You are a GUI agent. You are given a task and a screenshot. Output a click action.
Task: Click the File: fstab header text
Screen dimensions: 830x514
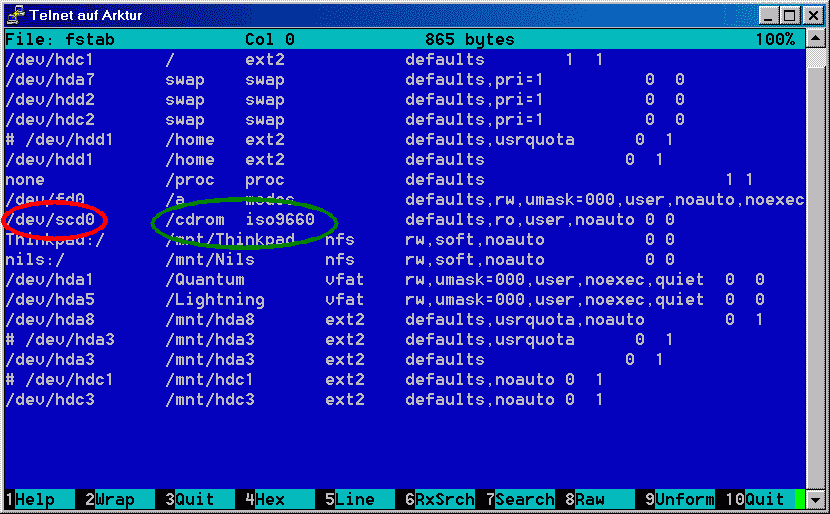tap(59, 40)
